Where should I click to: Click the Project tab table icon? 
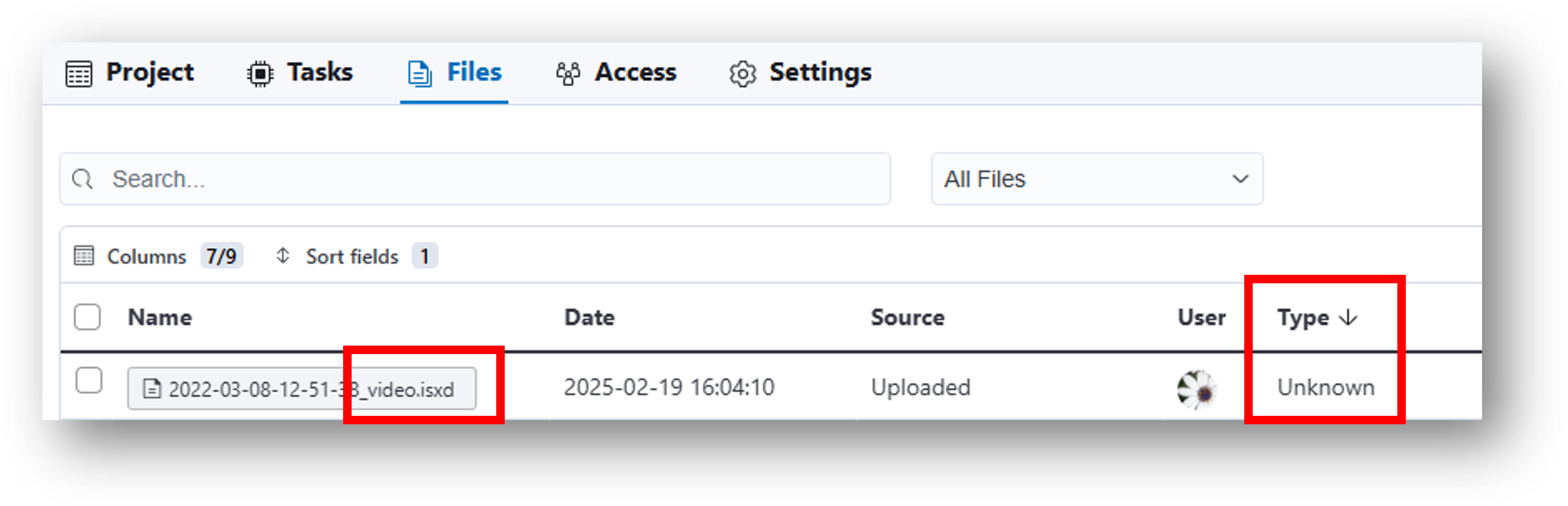(79, 74)
